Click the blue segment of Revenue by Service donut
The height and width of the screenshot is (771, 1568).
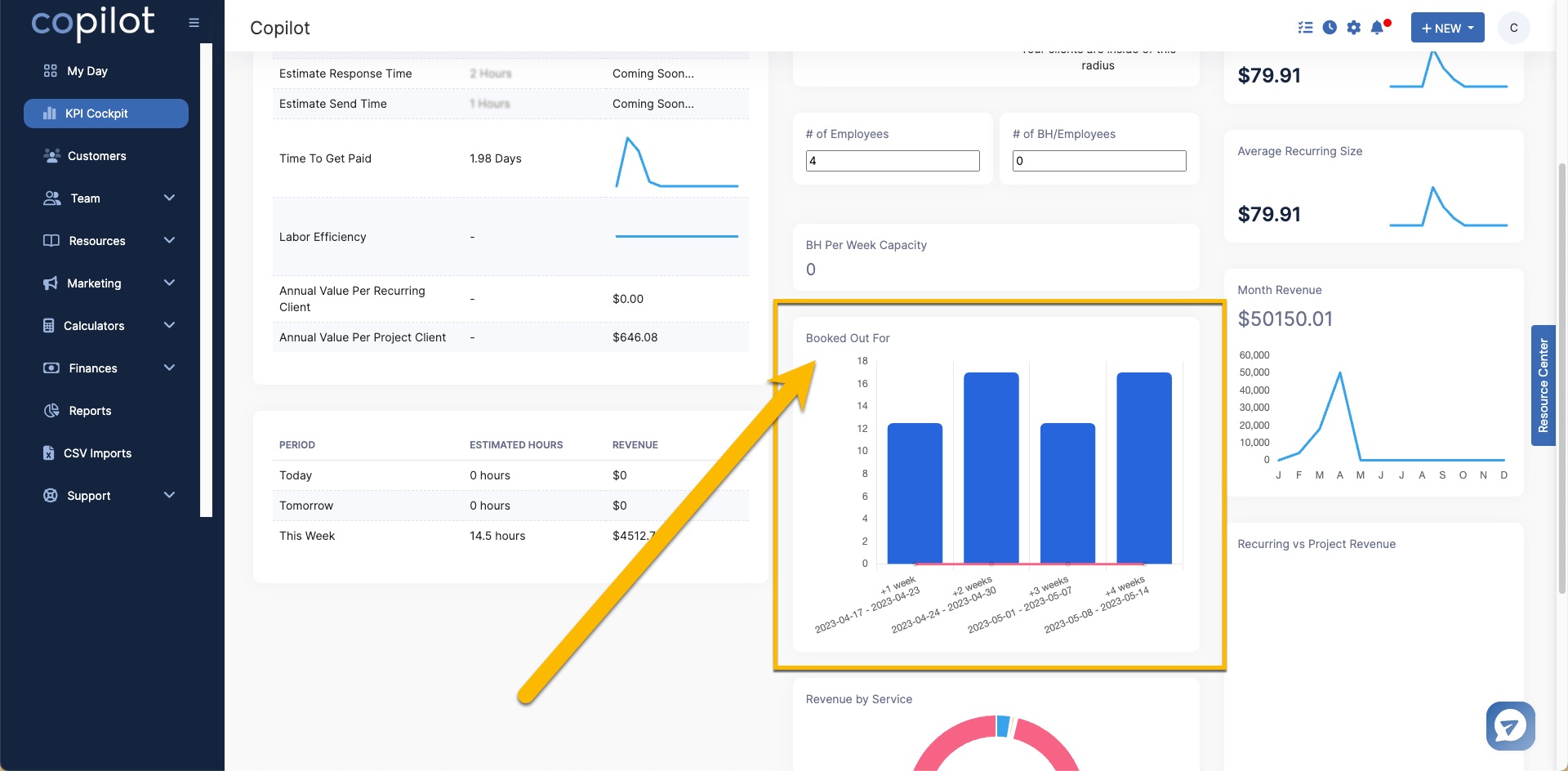[1003, 726]
